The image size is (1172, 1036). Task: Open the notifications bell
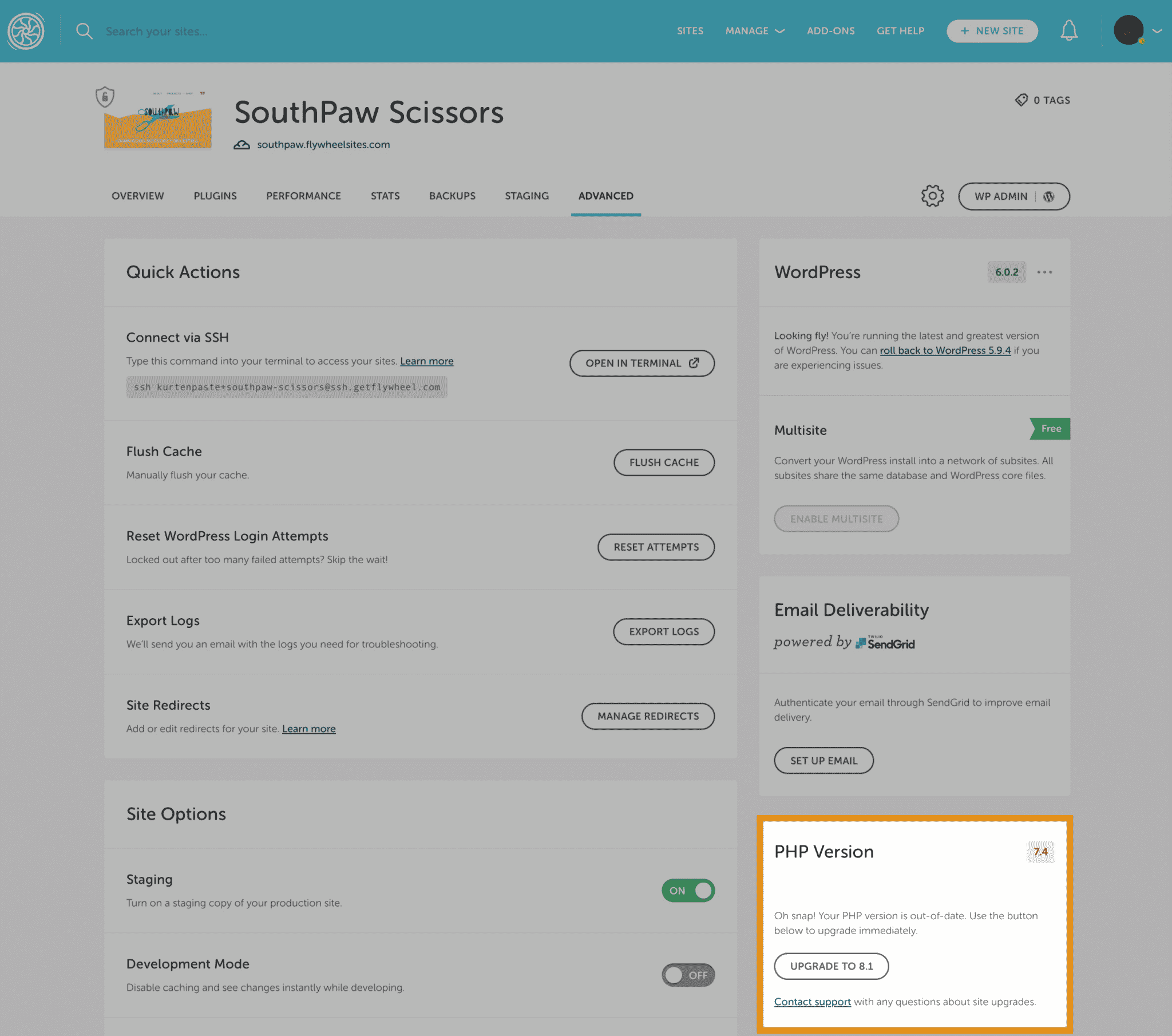pos(1068,31)
